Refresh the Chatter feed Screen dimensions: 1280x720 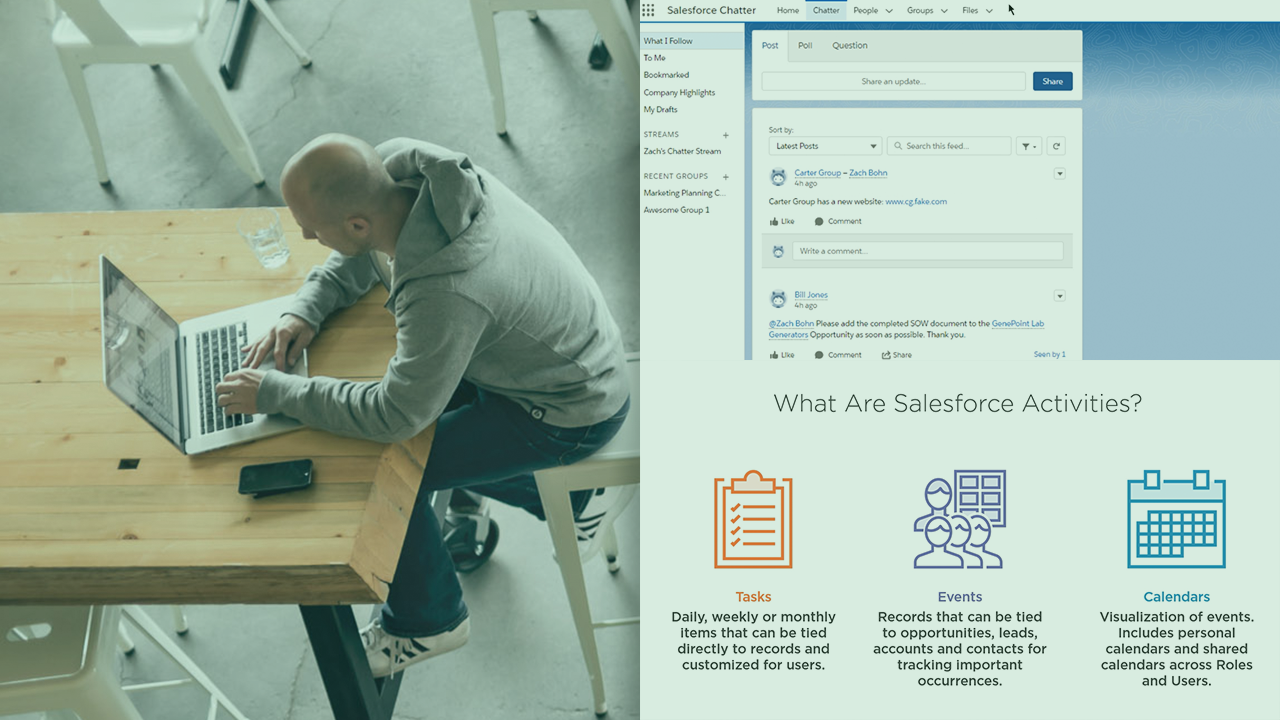coord(1056,146)
